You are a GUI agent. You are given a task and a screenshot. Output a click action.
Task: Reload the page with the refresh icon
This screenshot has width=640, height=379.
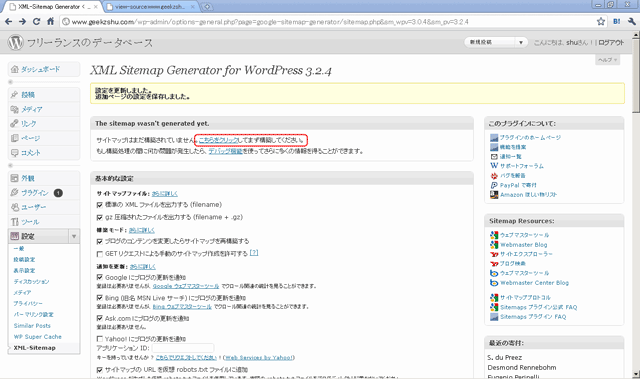tap(36, 22)
